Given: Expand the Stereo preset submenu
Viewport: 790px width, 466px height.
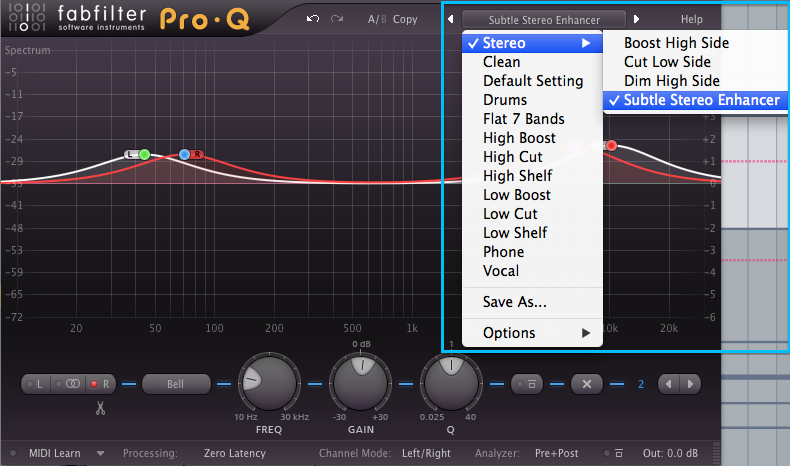Looking at the screenshot, I should 532,43.
